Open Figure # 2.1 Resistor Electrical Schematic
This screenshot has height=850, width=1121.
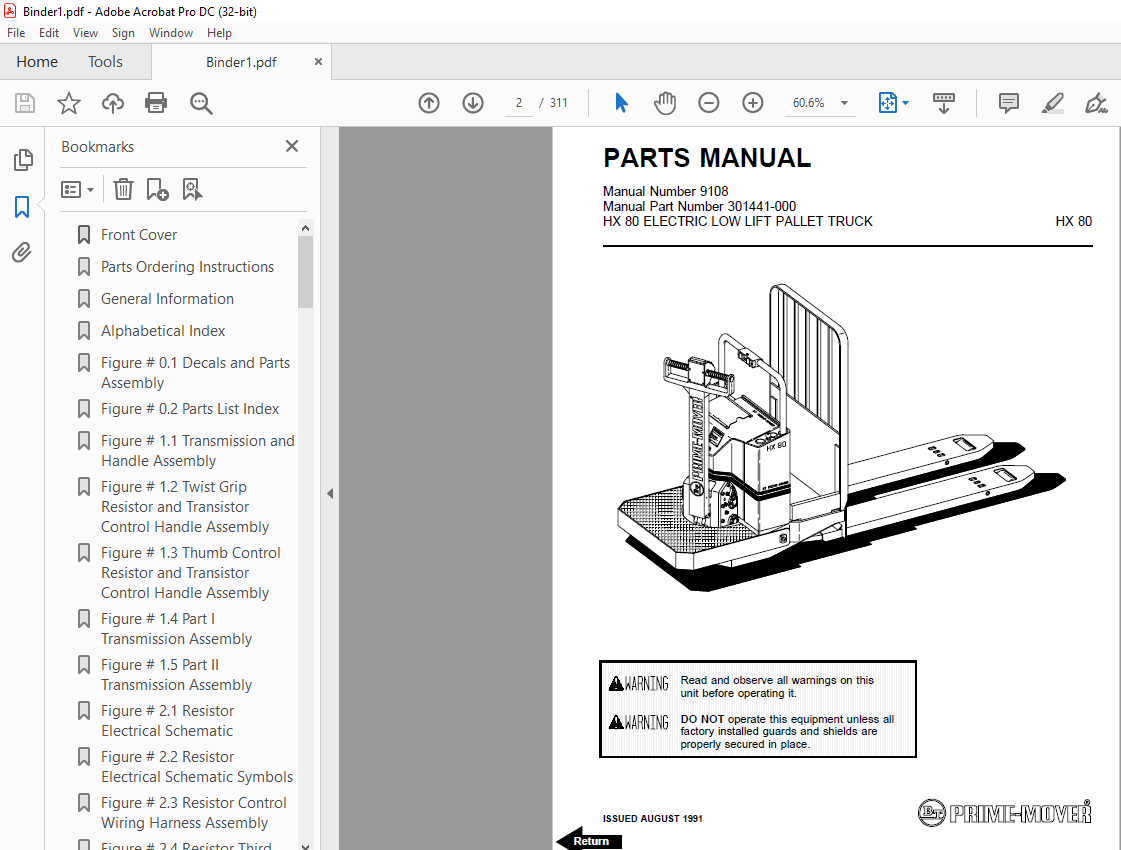point(167,721)
